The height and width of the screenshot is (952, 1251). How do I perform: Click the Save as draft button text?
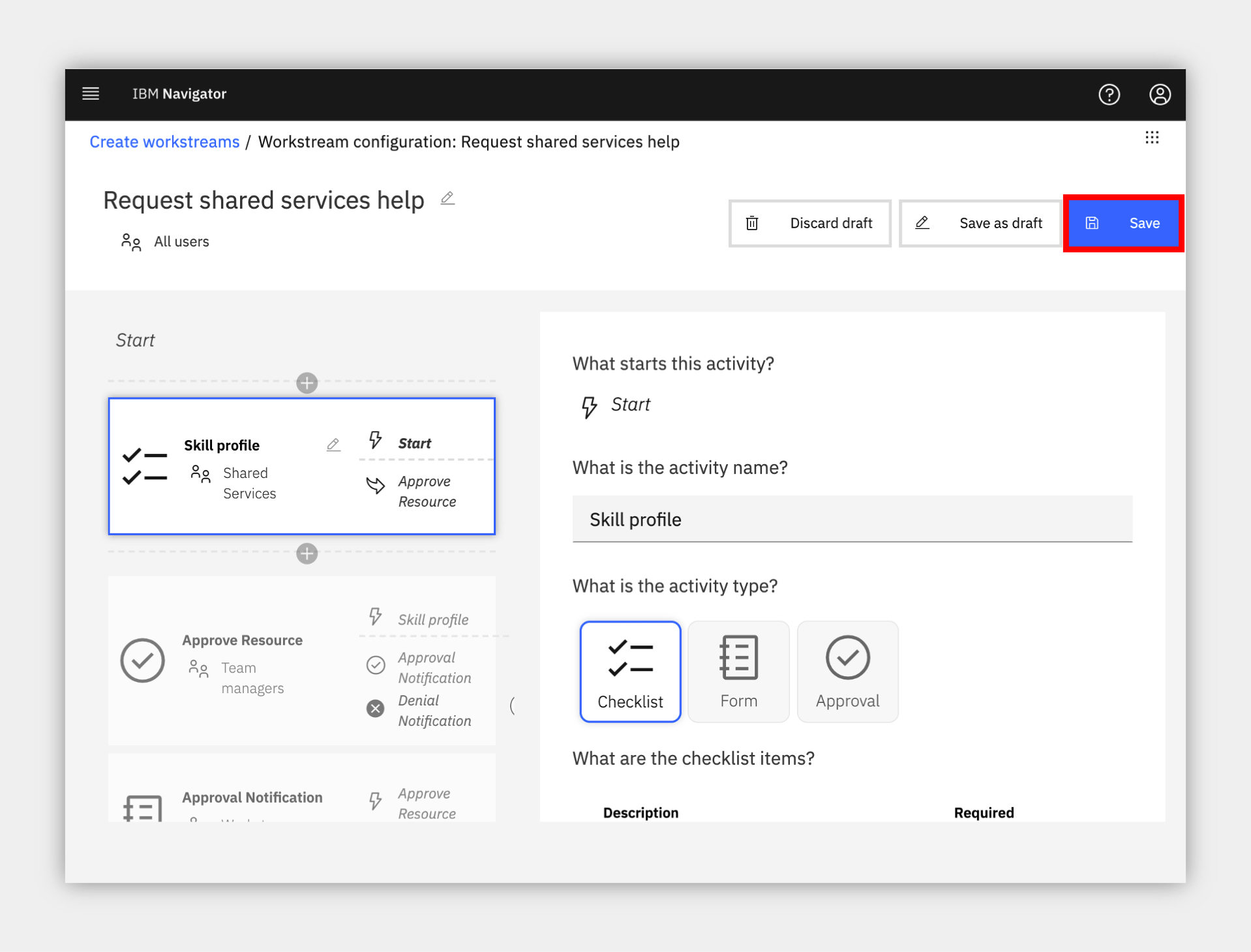[1001, 223]
